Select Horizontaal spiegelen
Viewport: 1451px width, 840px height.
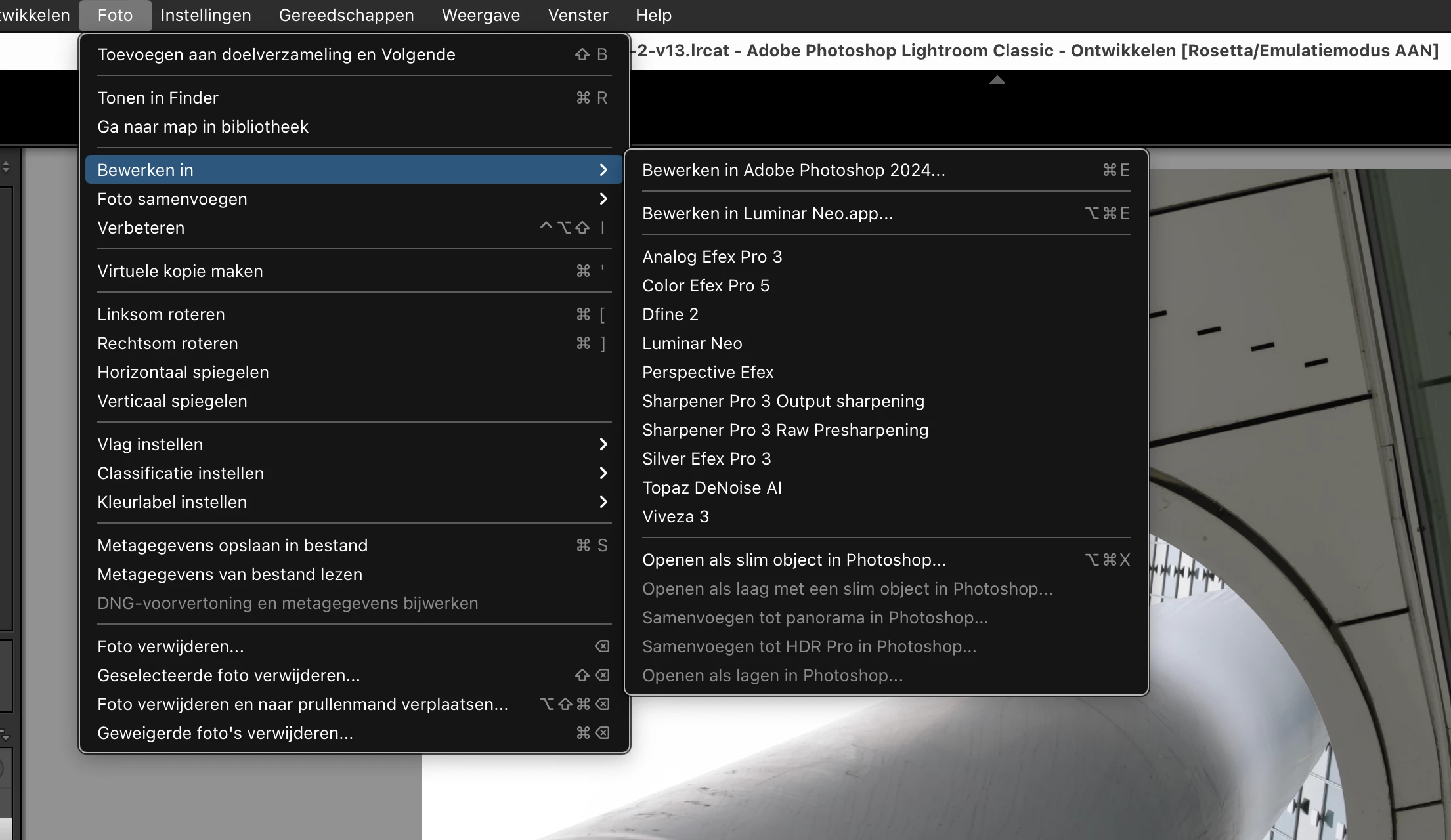click(x=183, y=372)
